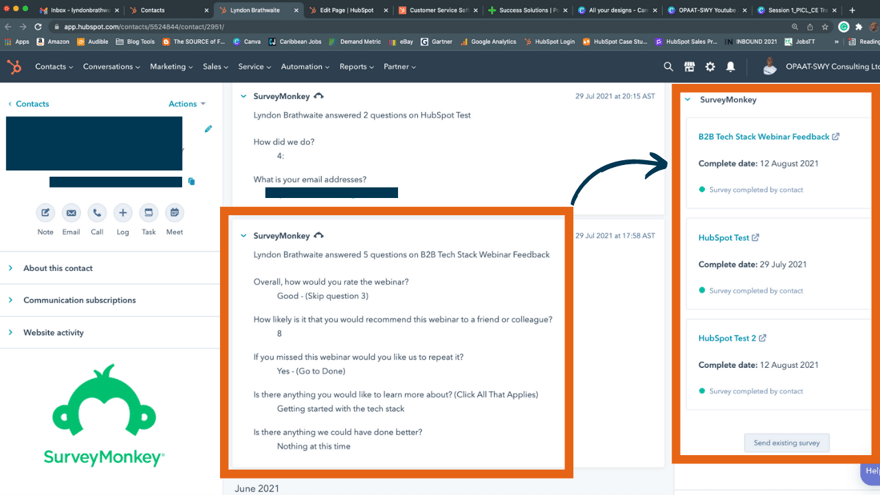This screenshot has height=495, width=880.
Task: Click the browser zoom magnifier icon in address bar
Action: click(795, 26)
